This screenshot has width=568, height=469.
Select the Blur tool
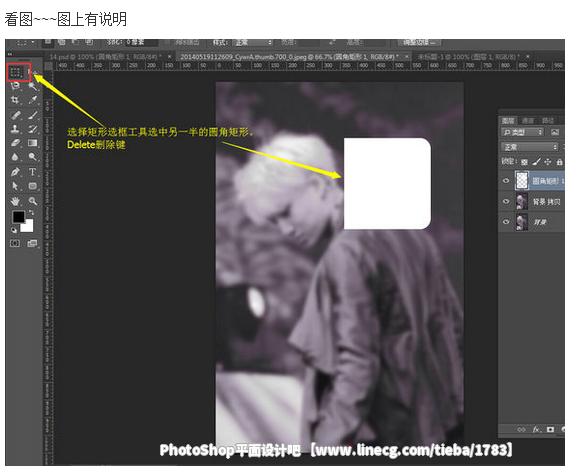[x=15, y=156]
